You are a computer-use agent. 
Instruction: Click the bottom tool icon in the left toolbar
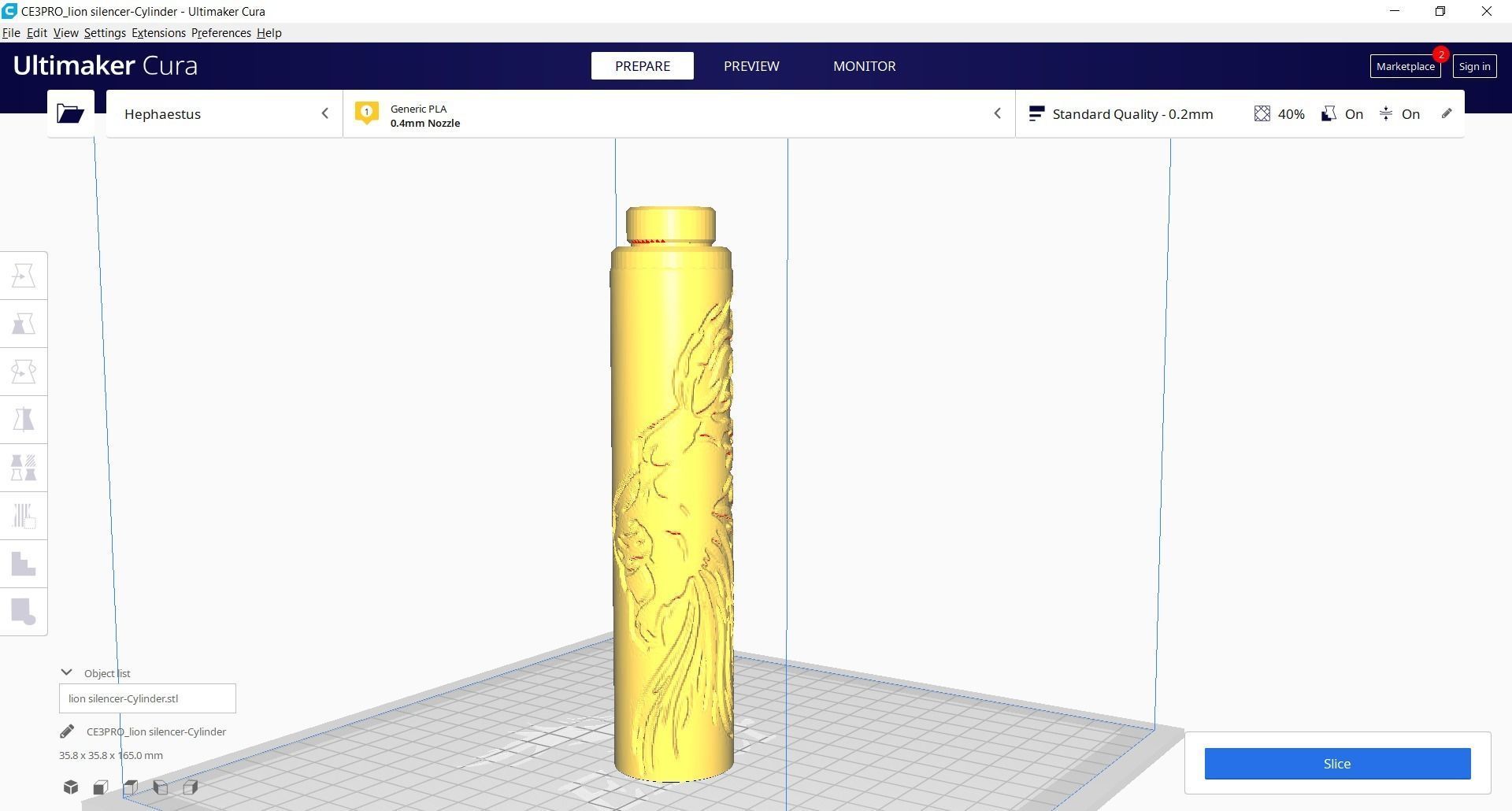(24, 612)
